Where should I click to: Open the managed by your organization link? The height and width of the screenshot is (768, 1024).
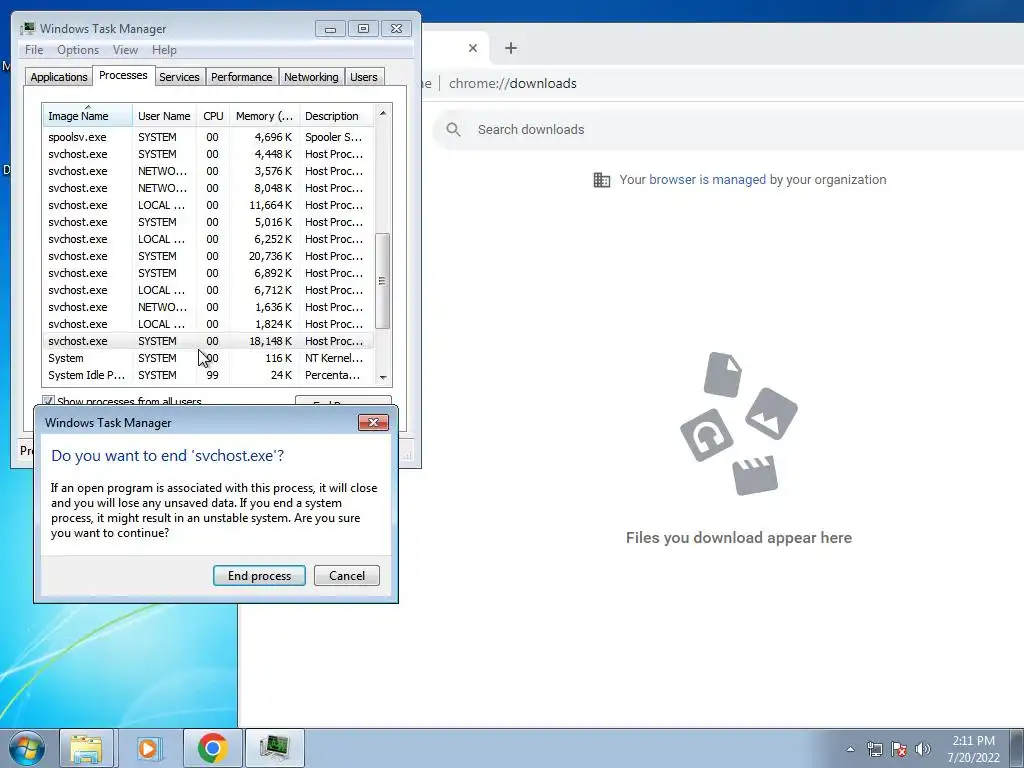click(707, 180)
